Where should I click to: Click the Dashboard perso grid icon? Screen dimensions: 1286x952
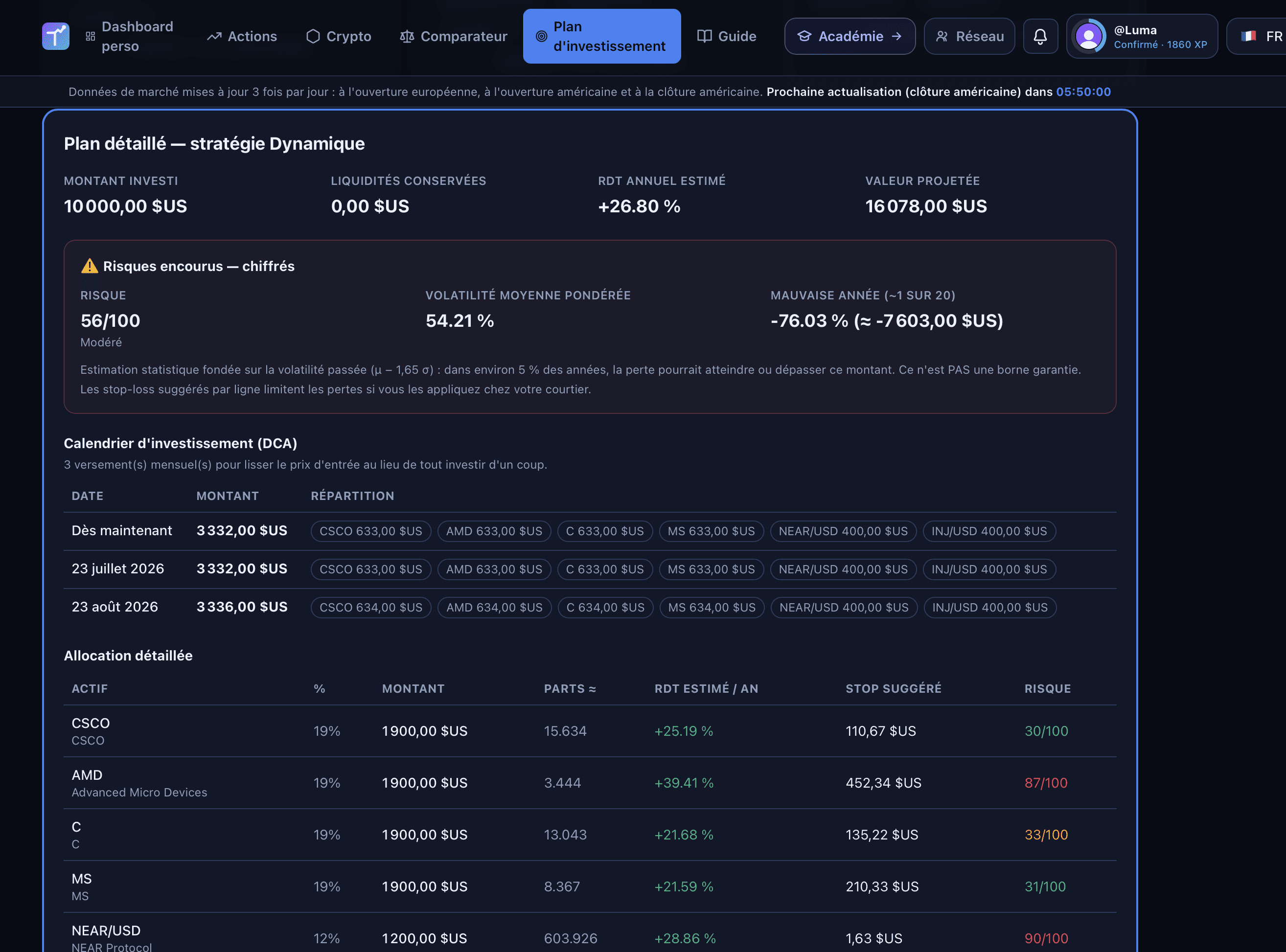(x=91, y=36)
